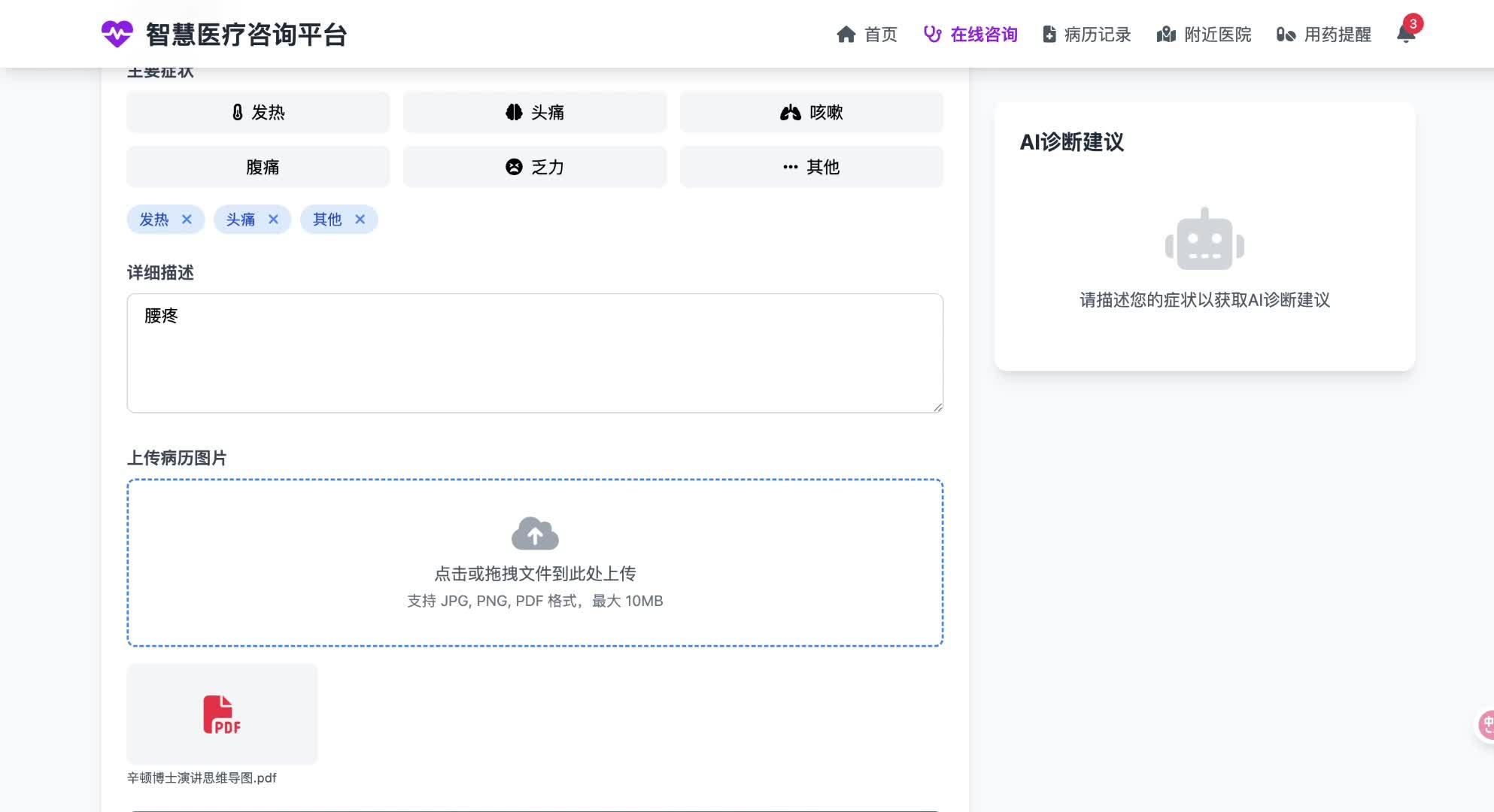Click the lungs icon in 咳嗽 button
This screenshot has height=812, width=1494.
point(791,113)
